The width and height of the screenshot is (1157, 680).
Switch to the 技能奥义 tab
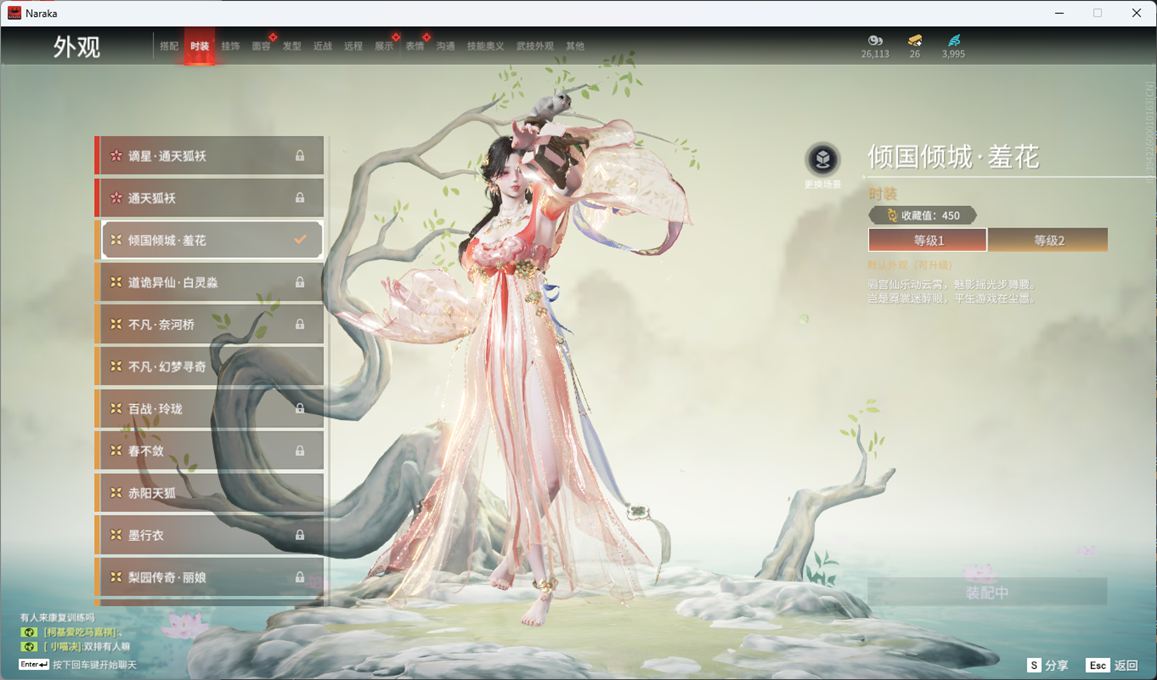(485, 46)
